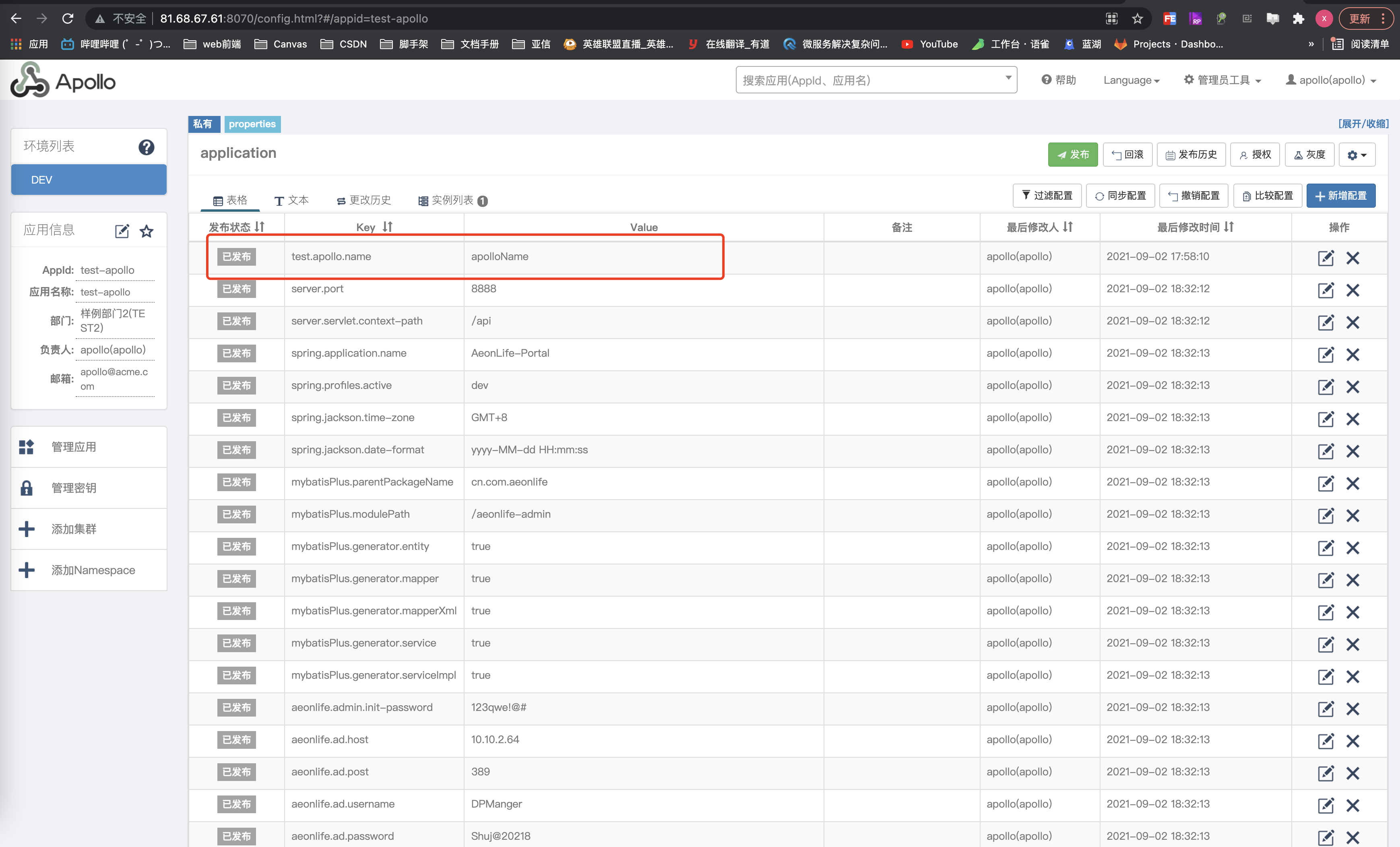Show more bookmarks overflow chevron
Screen dimensions: 1400x847
[x=1311, y=44]
